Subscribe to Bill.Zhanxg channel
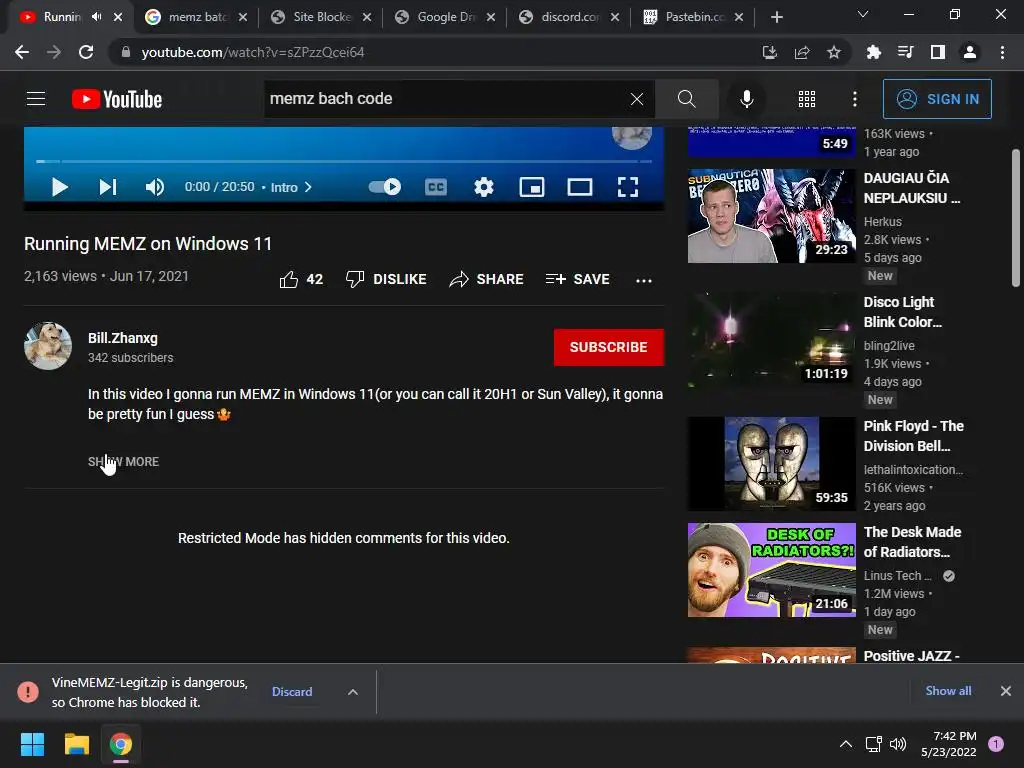 (x=609, y=347)
